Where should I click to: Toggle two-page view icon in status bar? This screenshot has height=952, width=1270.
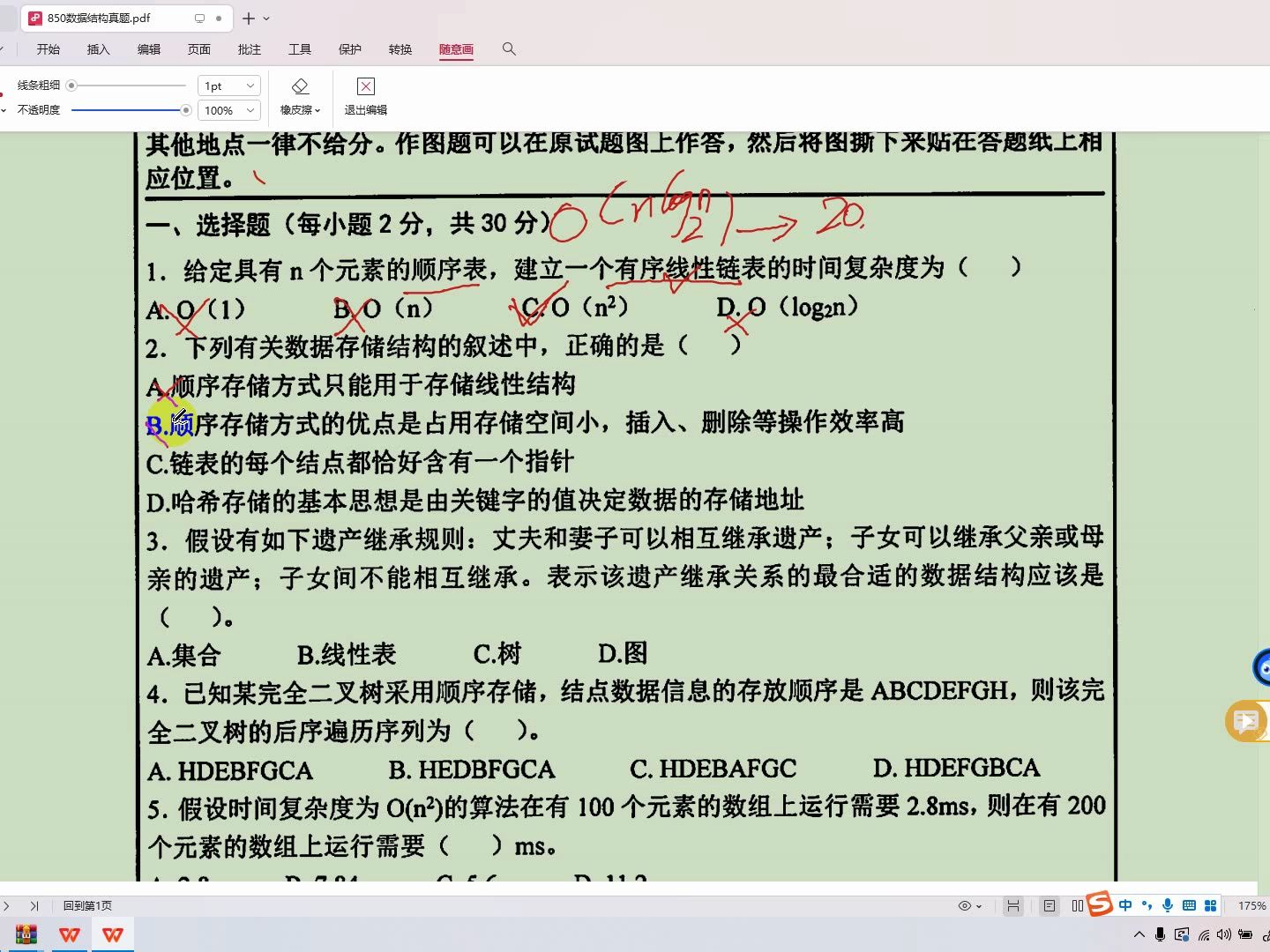[1078, 906]
